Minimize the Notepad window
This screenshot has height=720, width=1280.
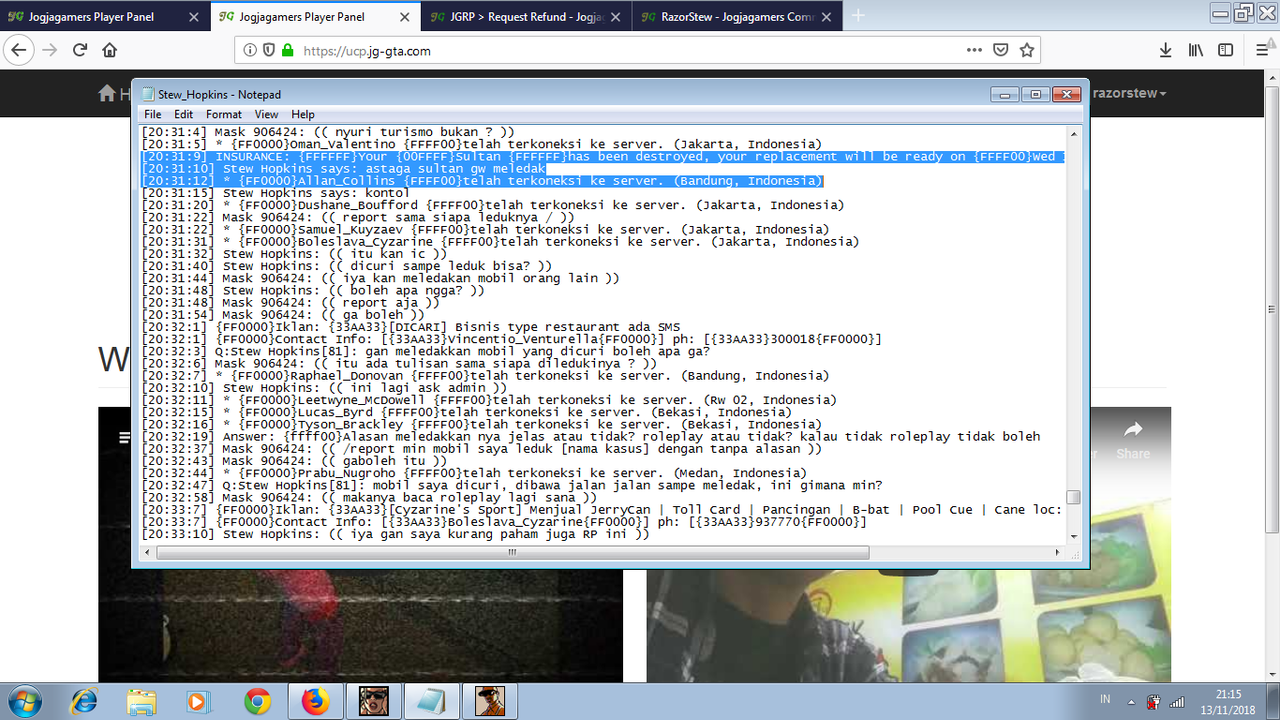point(1006,94)
